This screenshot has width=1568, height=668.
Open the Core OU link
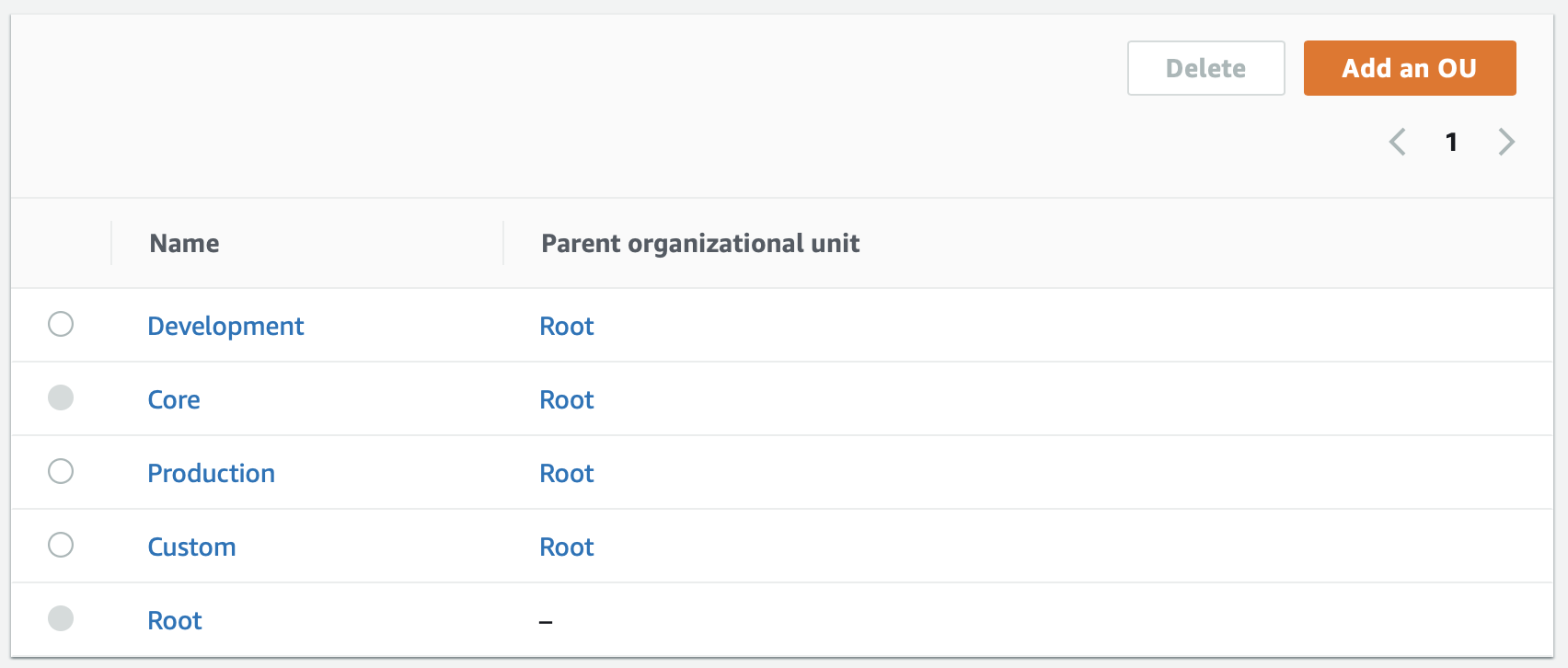(174, 399)
